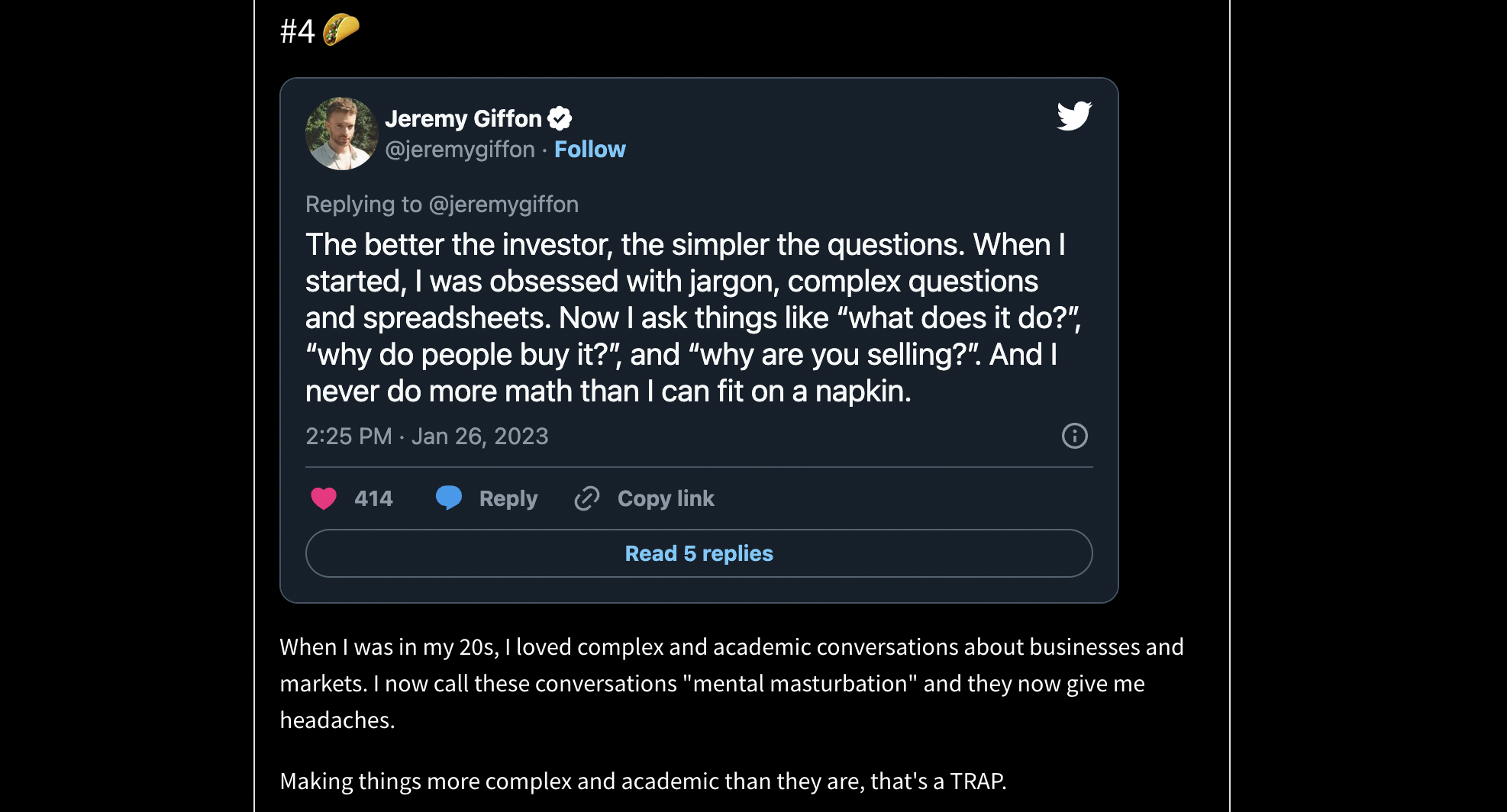Click the Replying to @jeremygiffon mention

pos(504,205)
